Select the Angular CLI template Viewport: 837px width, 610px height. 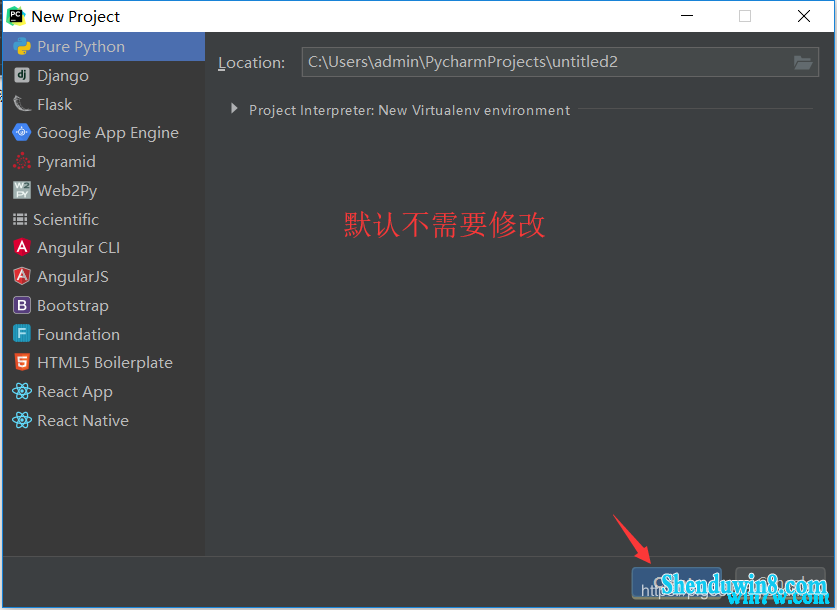pos(104,248)
